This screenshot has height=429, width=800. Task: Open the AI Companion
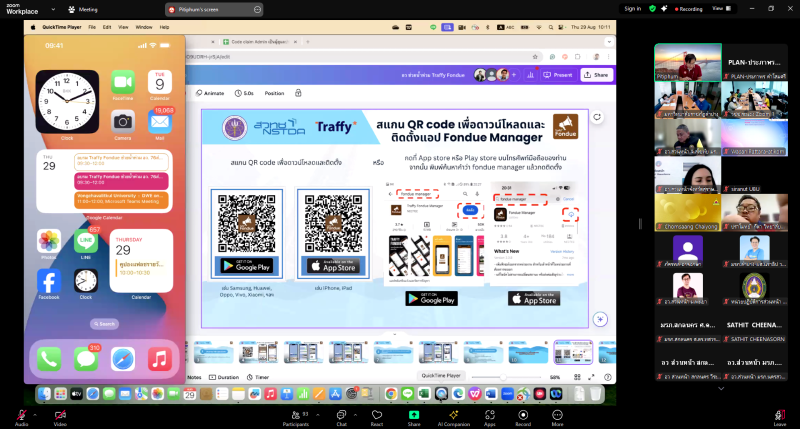click(x=453, y=414)
